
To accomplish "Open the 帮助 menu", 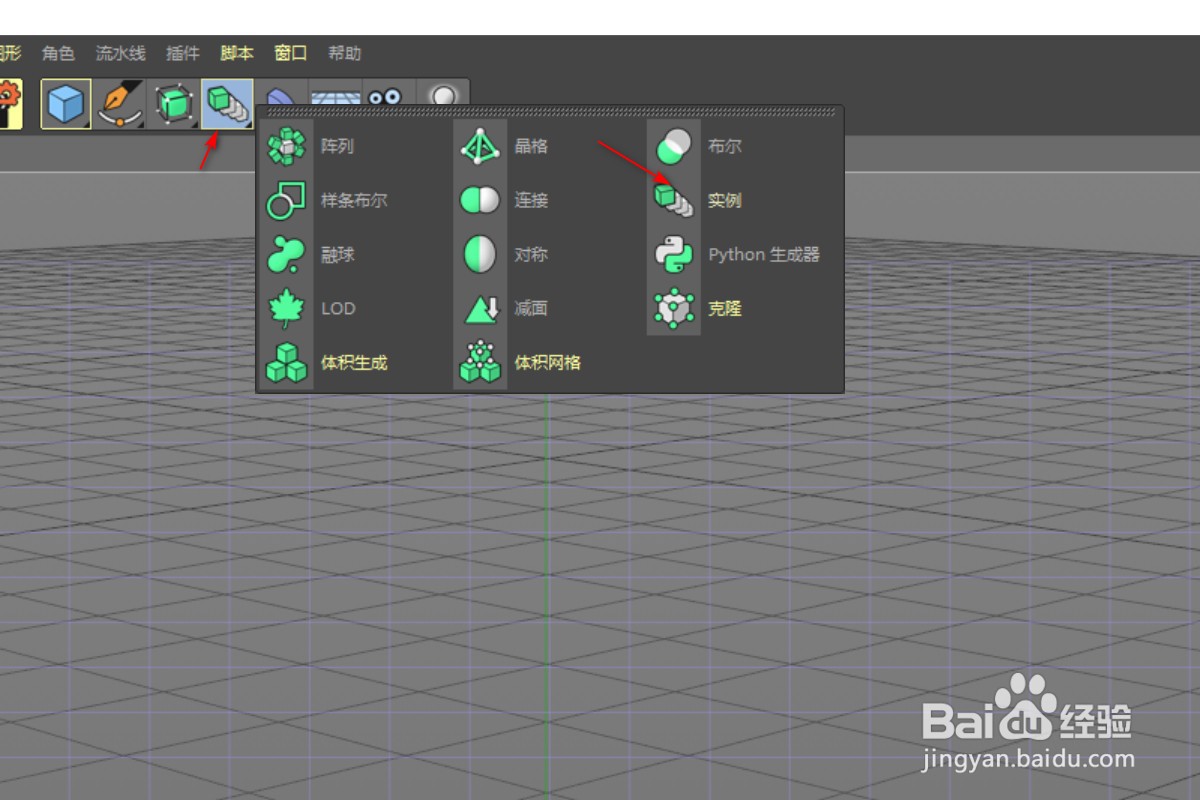I will 344,53.
